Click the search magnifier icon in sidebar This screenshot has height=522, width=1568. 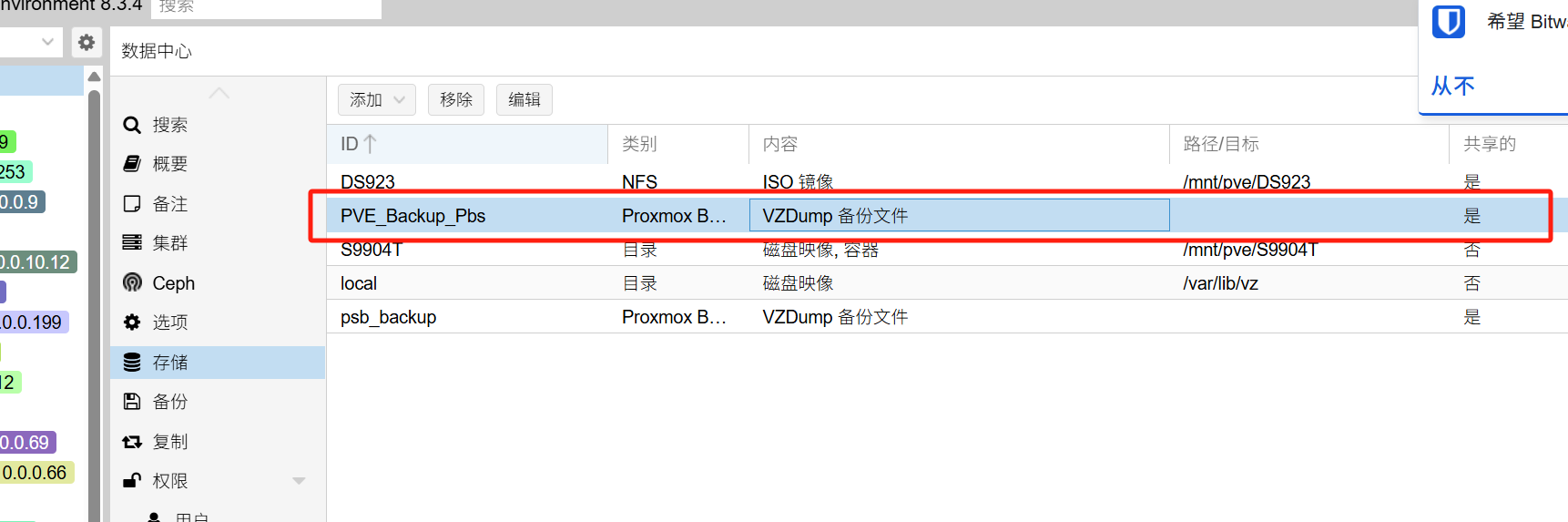132,125
